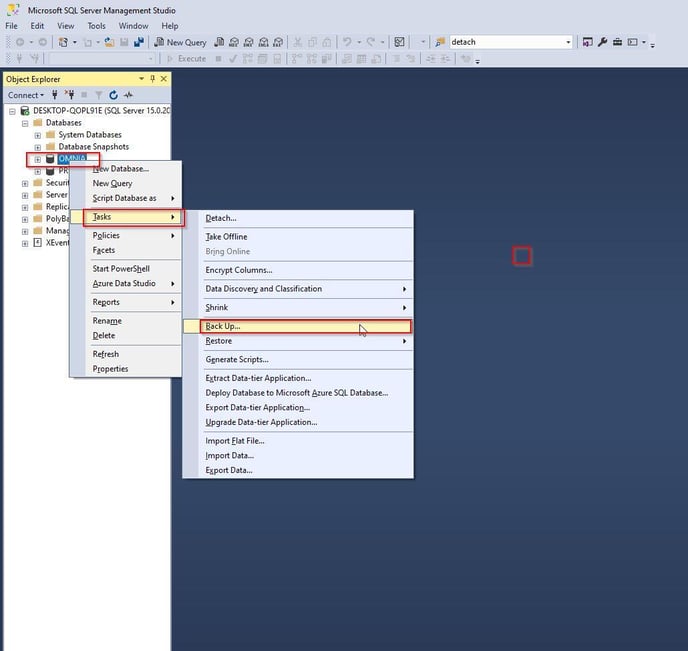The width and height of the screenshot is (688, 651).
Task: Click the New Project toolbar icon
Action: (x=63, y=42)
